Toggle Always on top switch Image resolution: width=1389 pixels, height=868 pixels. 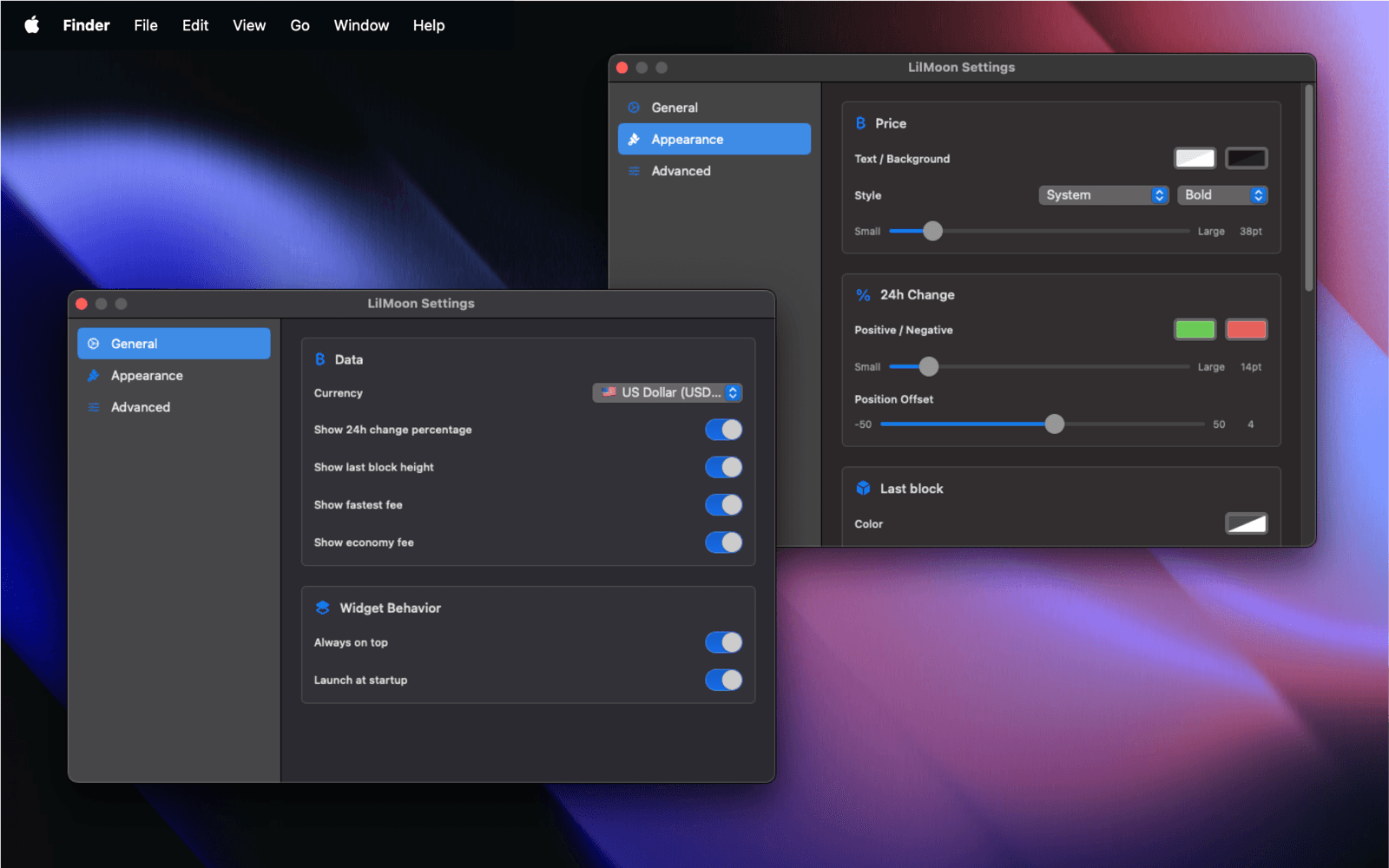point(723,642)
